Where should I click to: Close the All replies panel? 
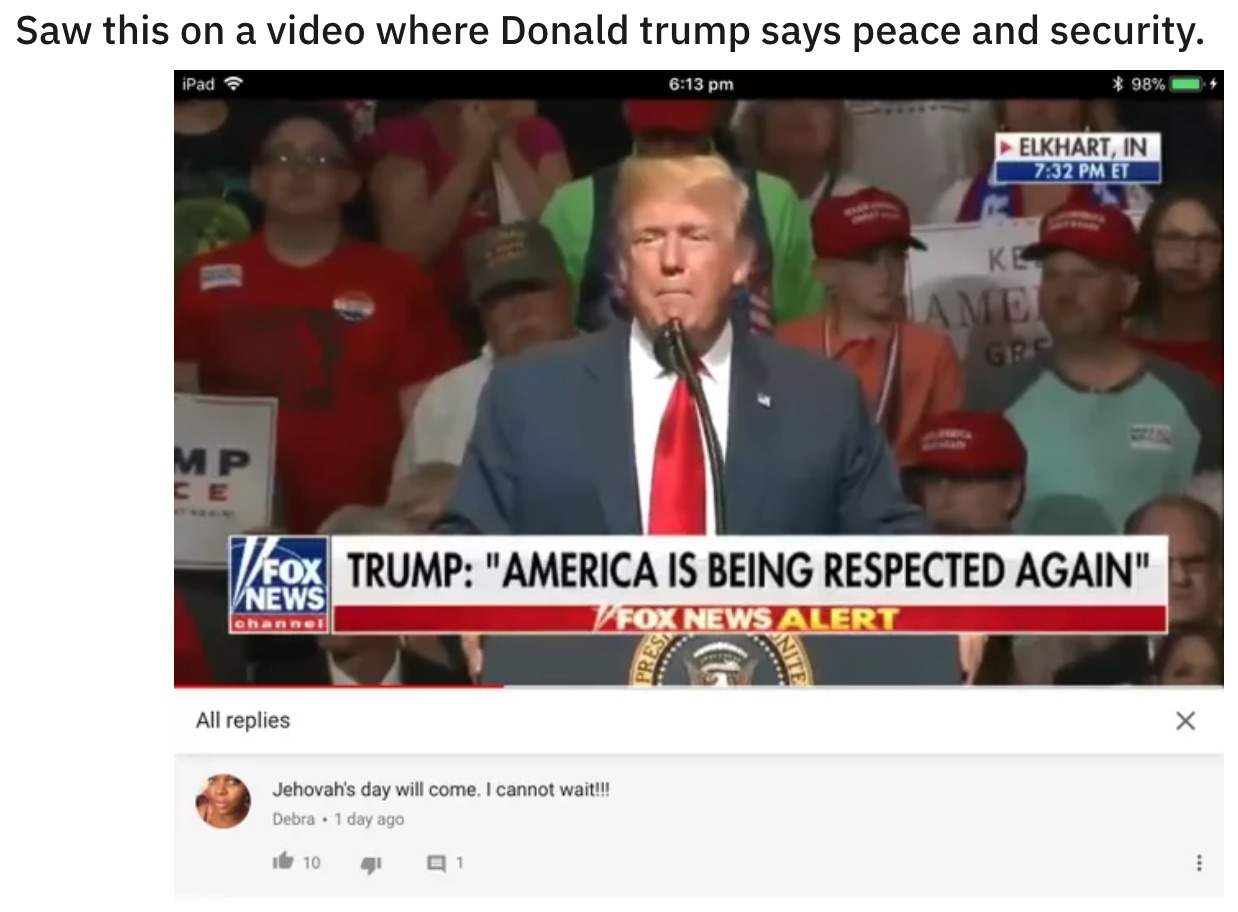click(x=1185, y=720)
